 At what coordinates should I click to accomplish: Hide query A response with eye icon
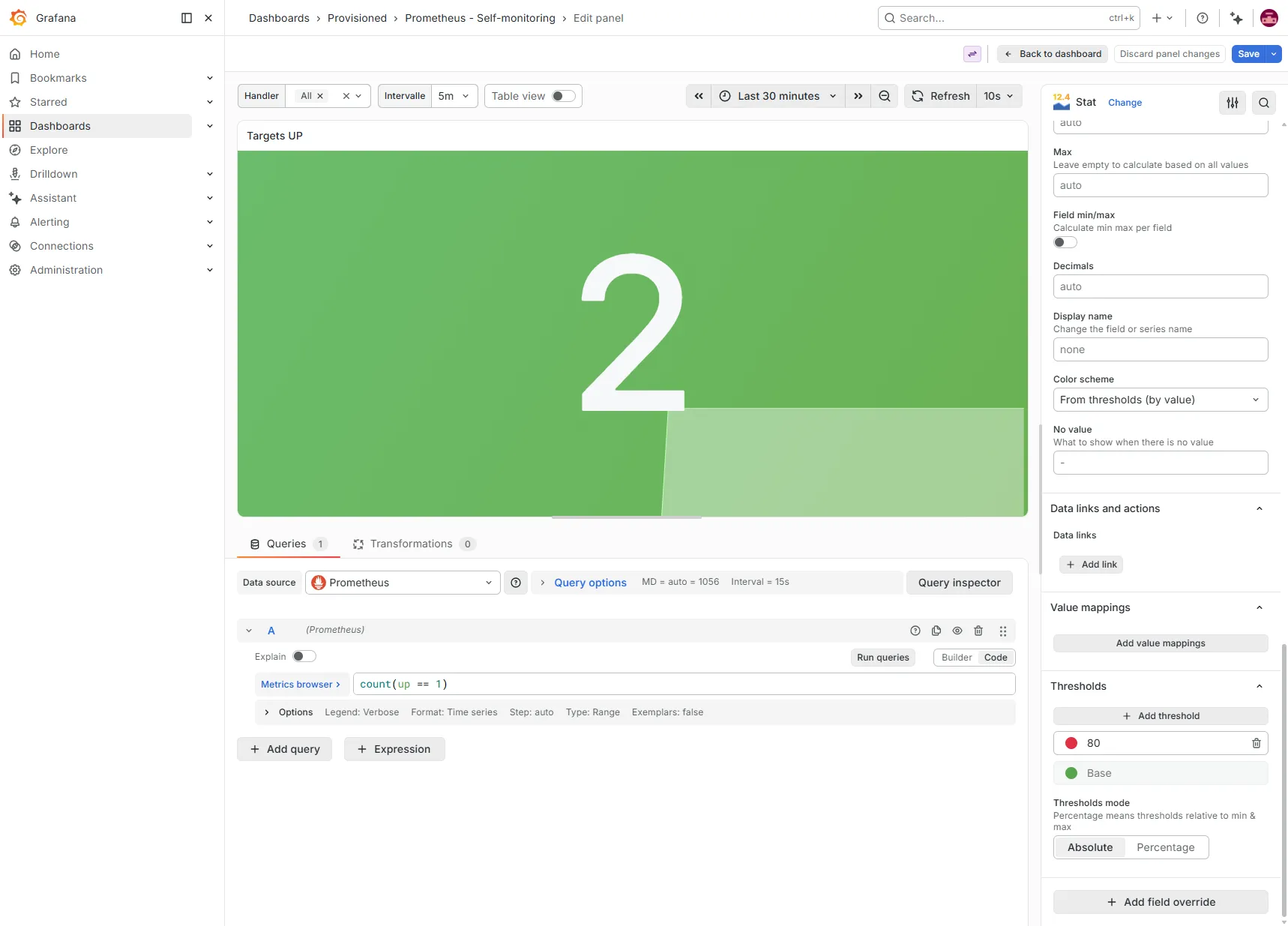[957, 631]
